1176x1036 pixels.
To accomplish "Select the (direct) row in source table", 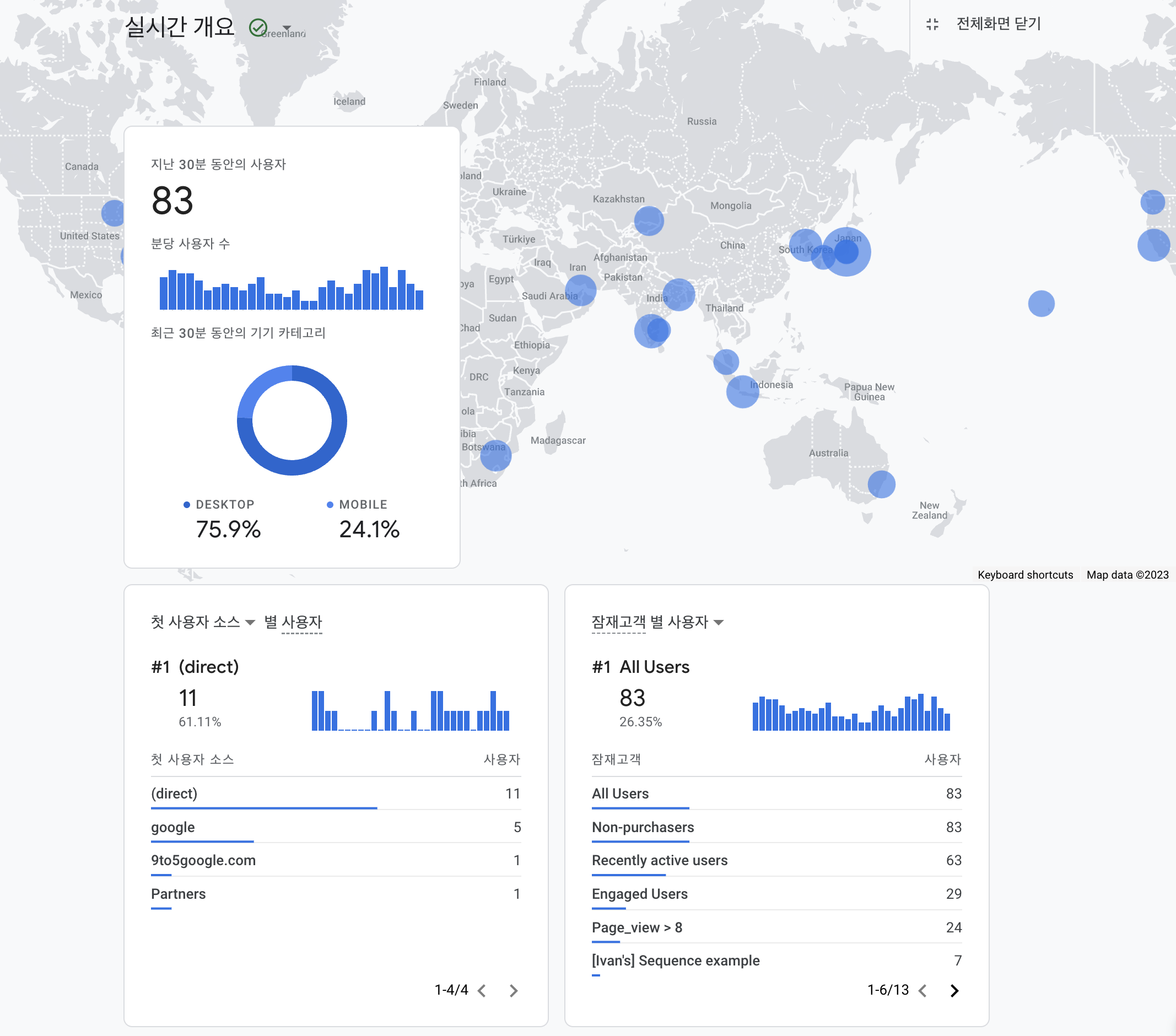I will click(174, 794).
